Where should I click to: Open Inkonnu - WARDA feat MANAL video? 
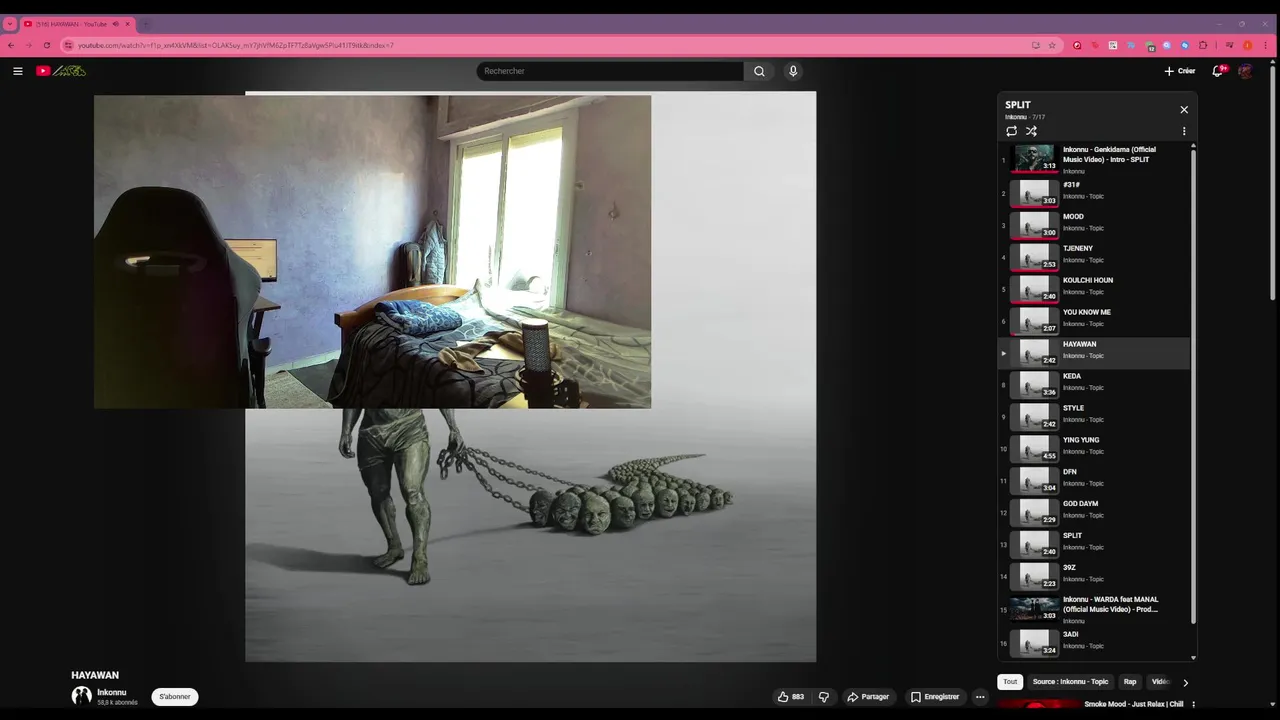coord(1094,609)
